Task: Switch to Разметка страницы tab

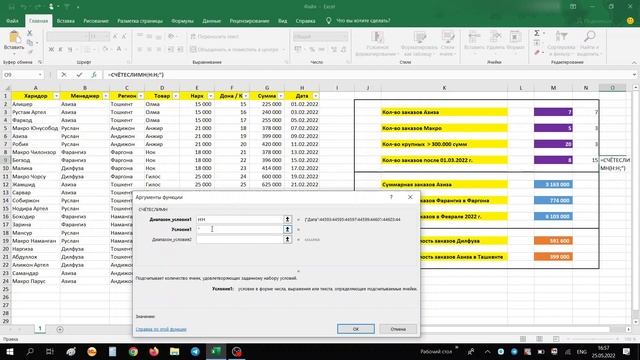Action: (x=140, y=21)
